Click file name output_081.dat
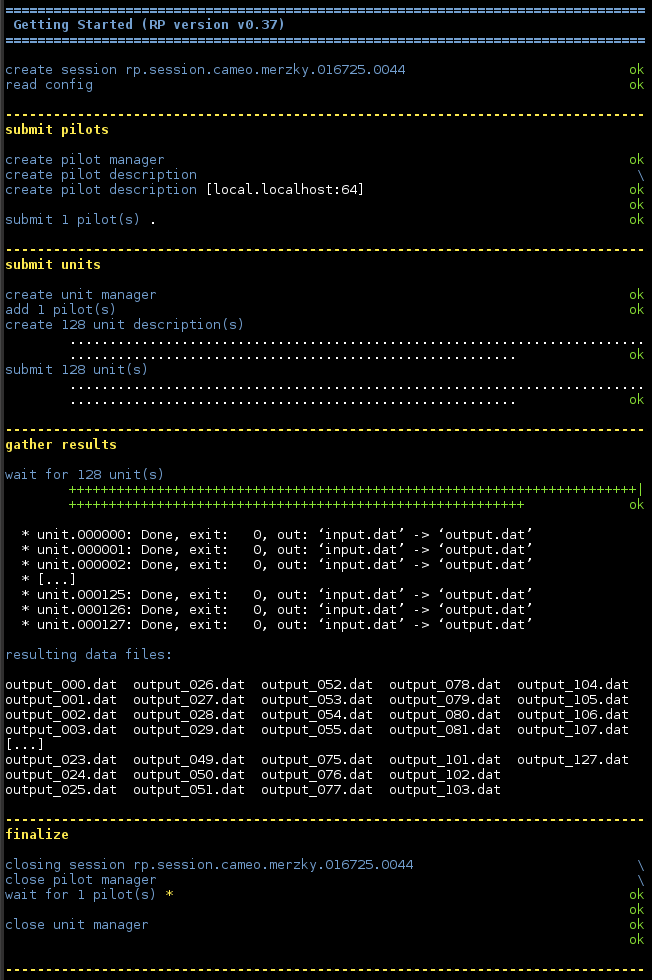 point(445,729)
